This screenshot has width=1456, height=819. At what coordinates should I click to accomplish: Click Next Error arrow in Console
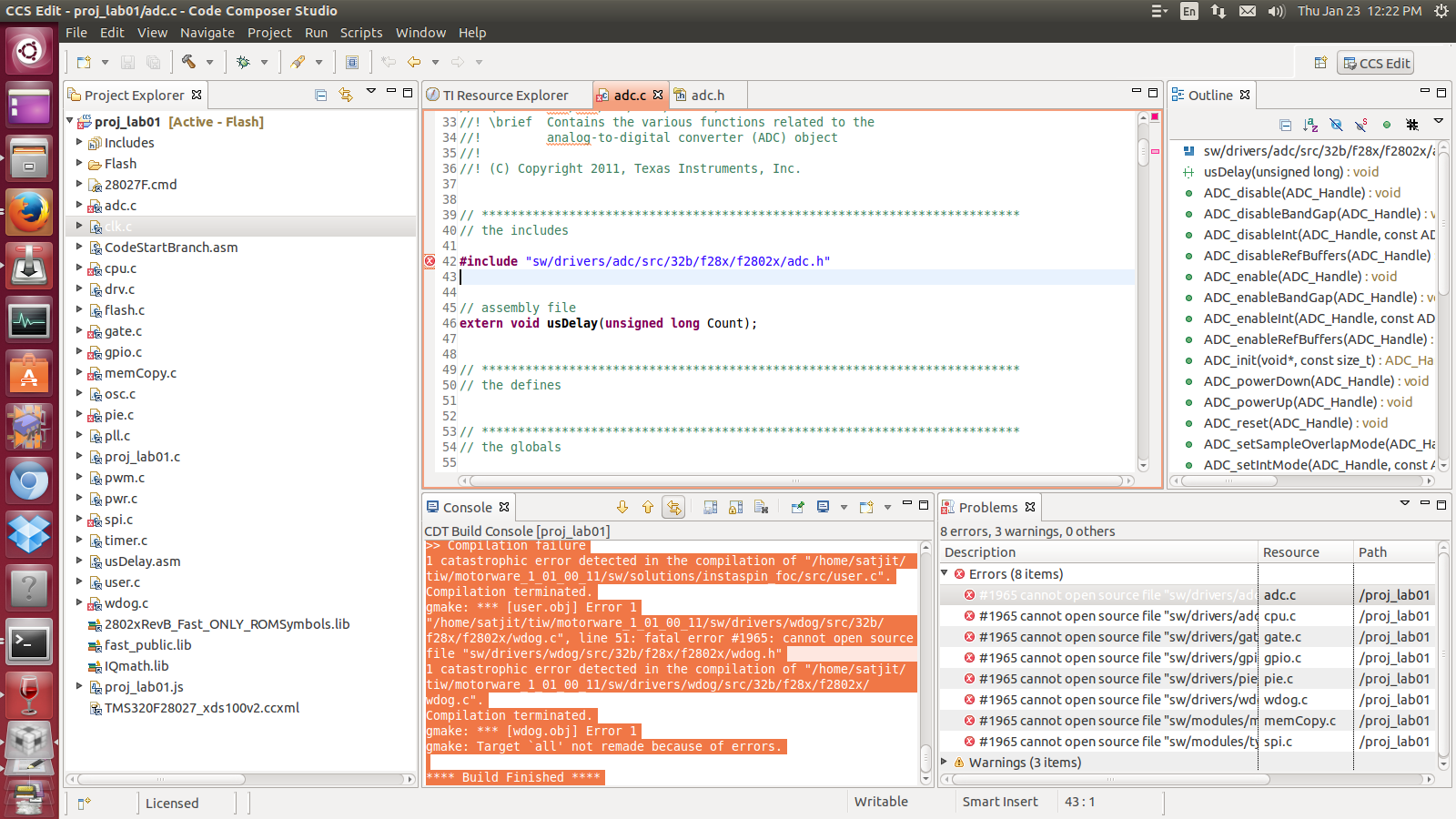tap(622, 507)
